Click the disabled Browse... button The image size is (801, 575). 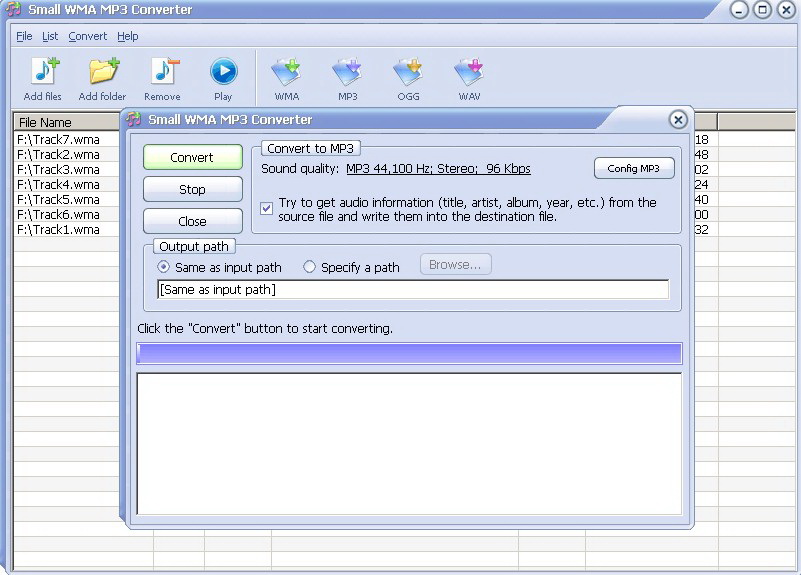455,265
